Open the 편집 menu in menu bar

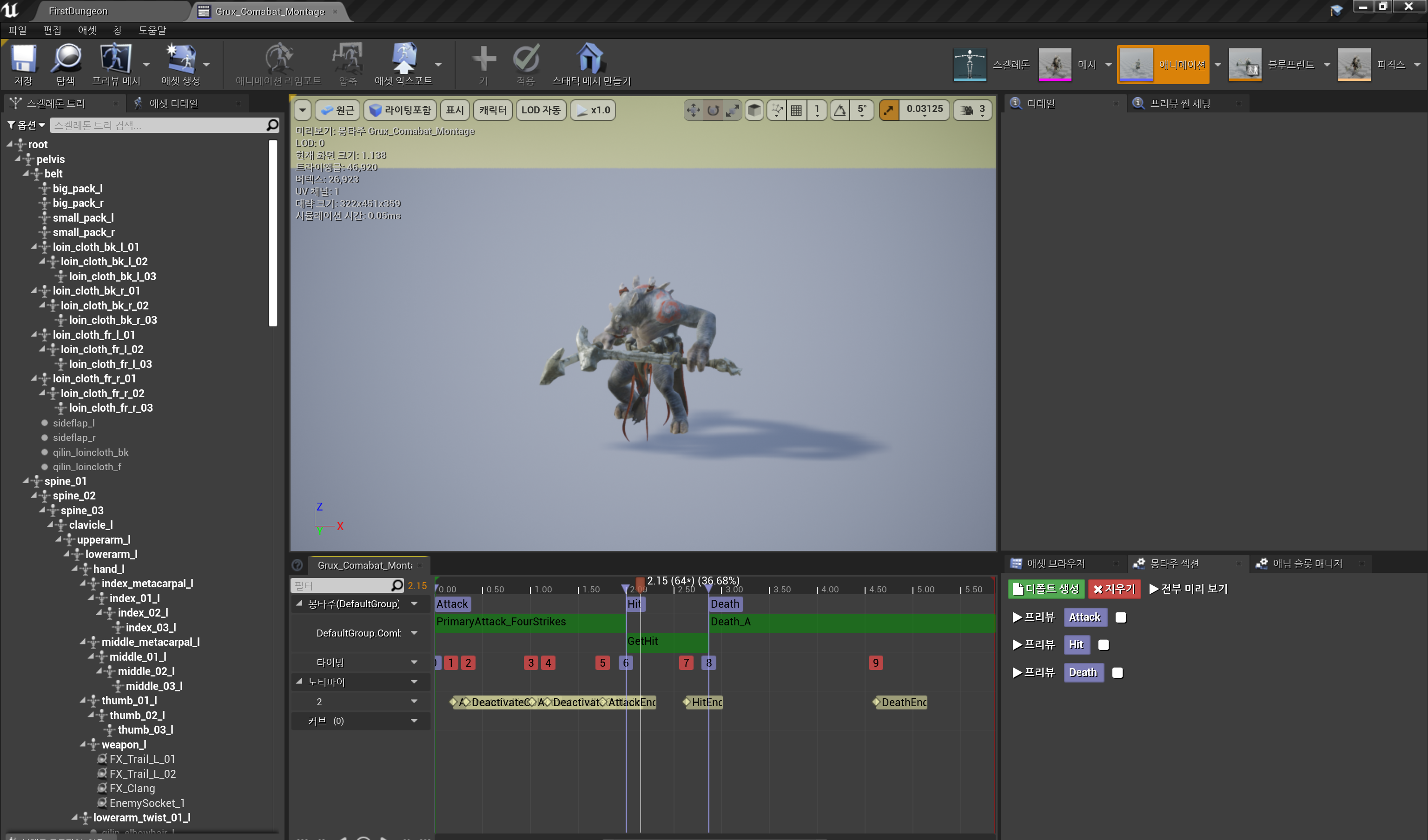click(x=52, y=30)
